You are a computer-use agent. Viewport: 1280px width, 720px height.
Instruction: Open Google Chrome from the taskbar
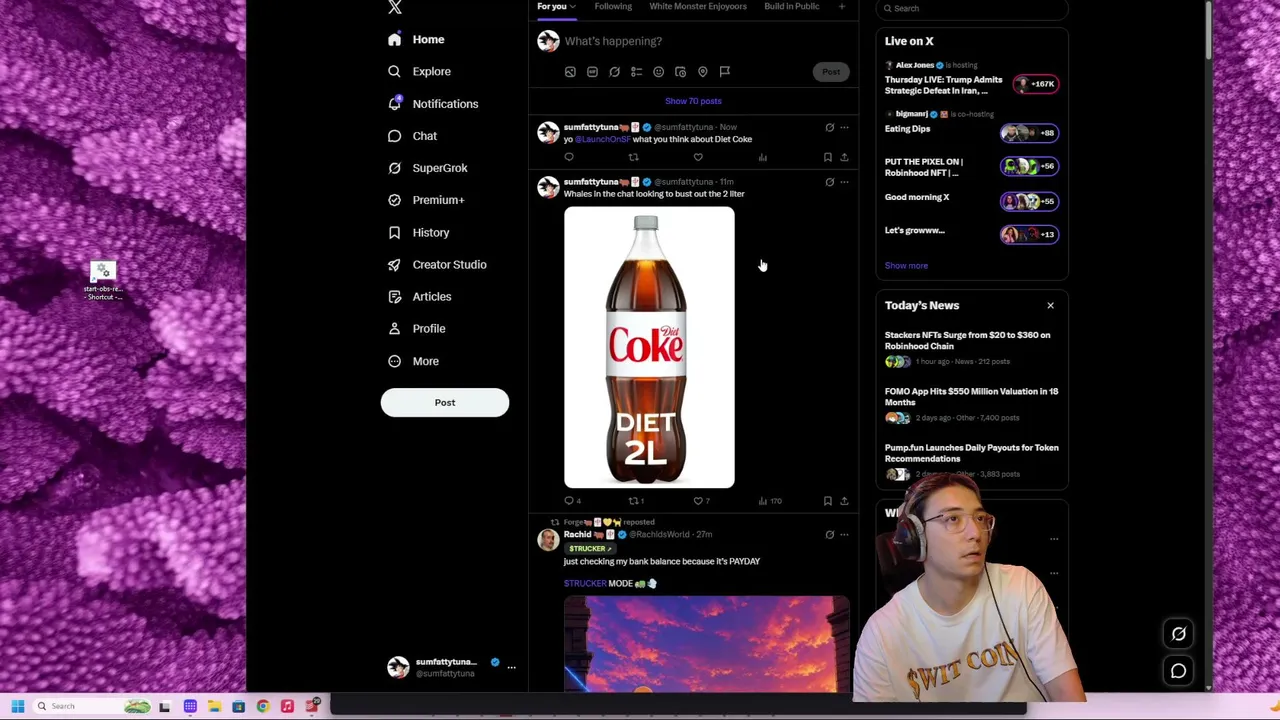[263, 707]
